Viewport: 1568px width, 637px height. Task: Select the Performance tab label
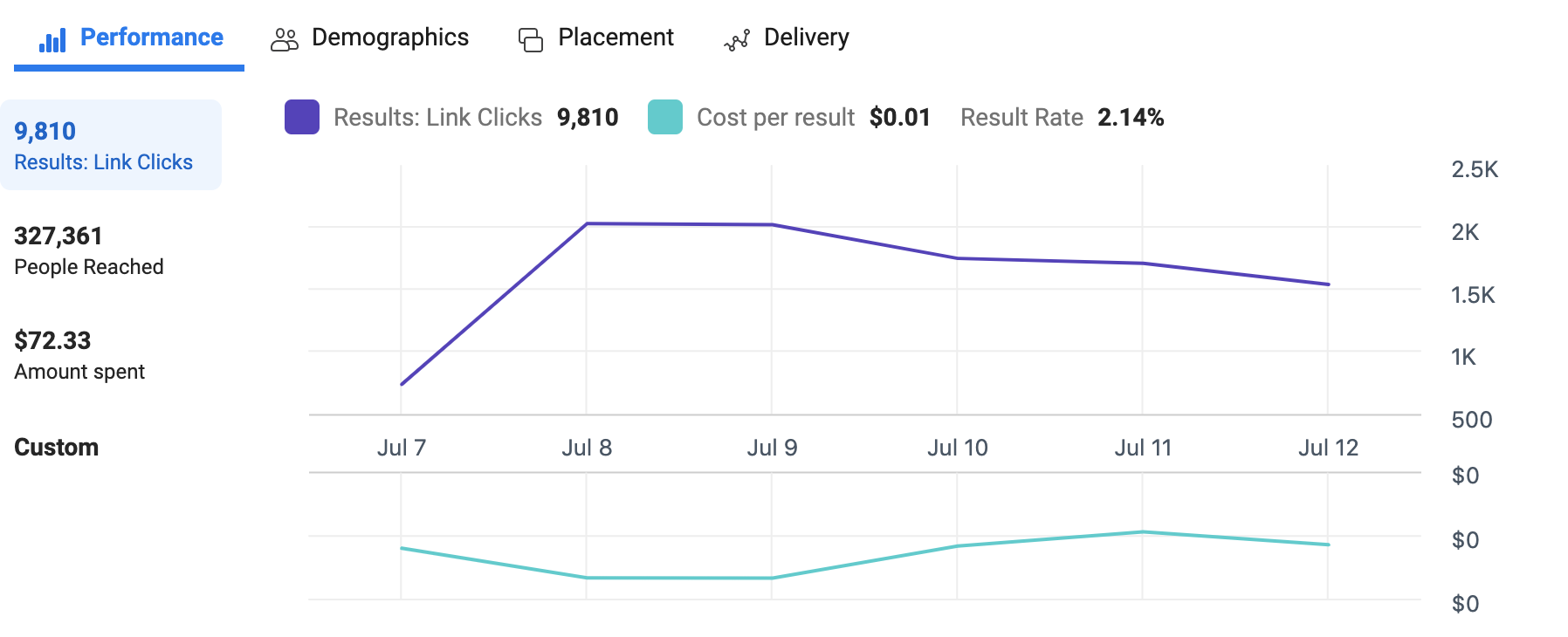point(151,38)
